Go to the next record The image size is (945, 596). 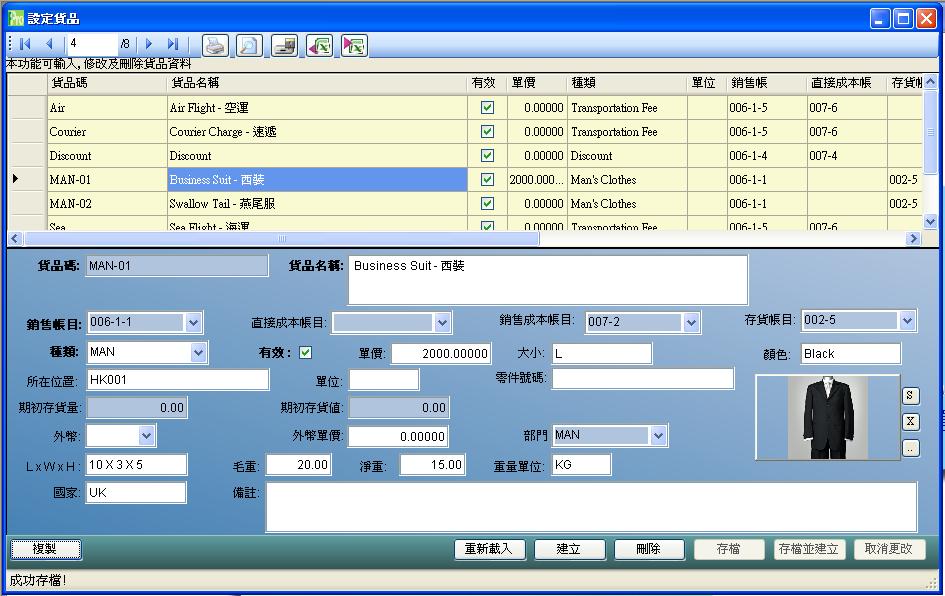149,44
